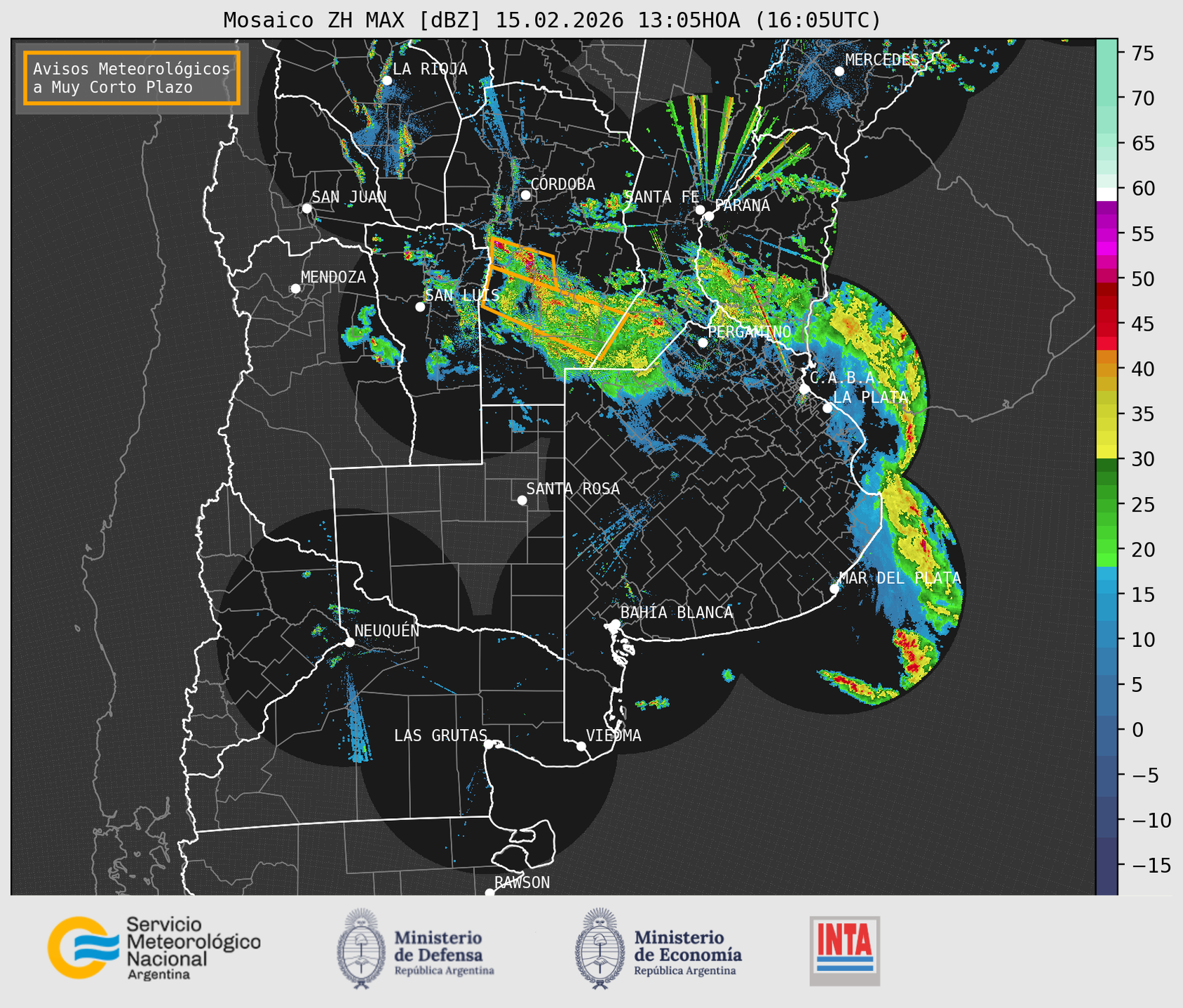Click the LA RIOJA text label
This screenshot has height=1008, width=1183.
[430, 69]
